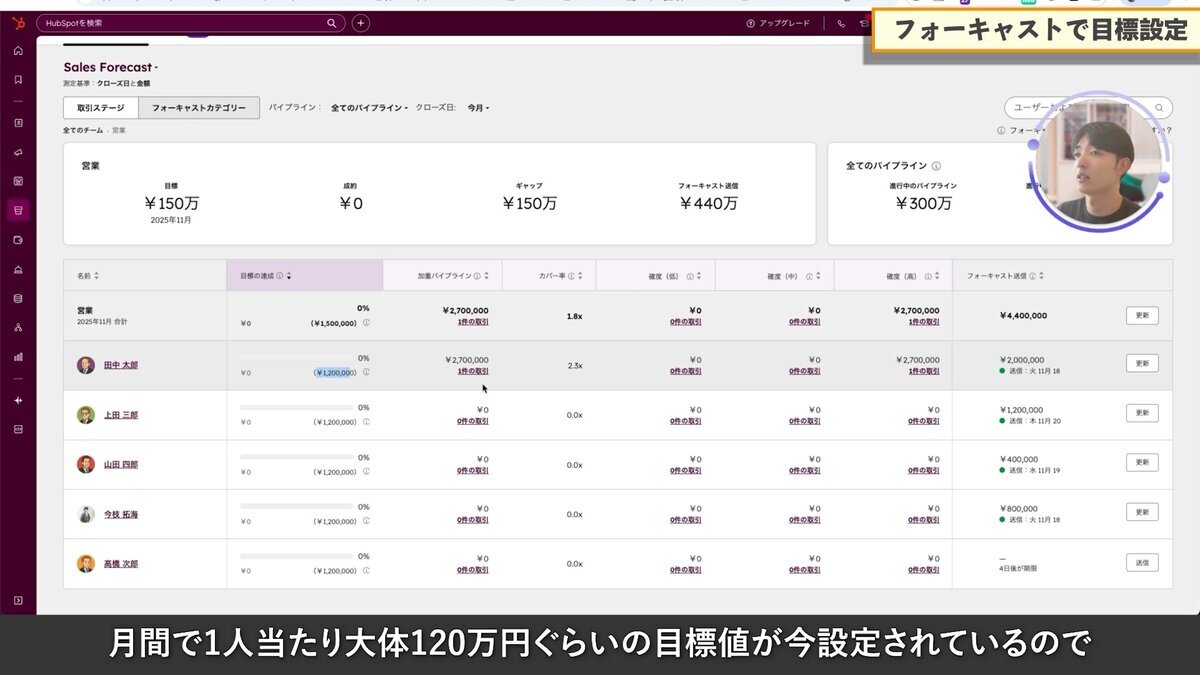Image resolution: width=1200 pixels, height=675 pixels.
Task: Open the Home icon in the sidebar
Action: (x=17, y=50)
